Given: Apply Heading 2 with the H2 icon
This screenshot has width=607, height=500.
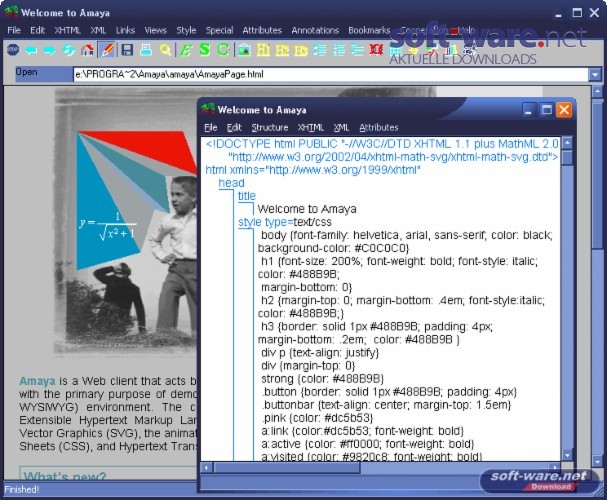Looking at the screenshot, I should (x=282, y=50).
